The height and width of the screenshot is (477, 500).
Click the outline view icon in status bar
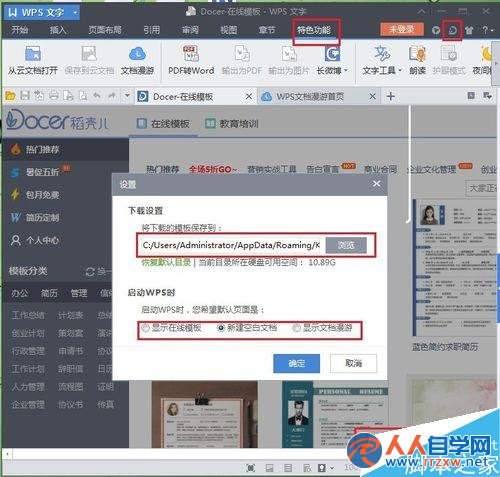288,468
